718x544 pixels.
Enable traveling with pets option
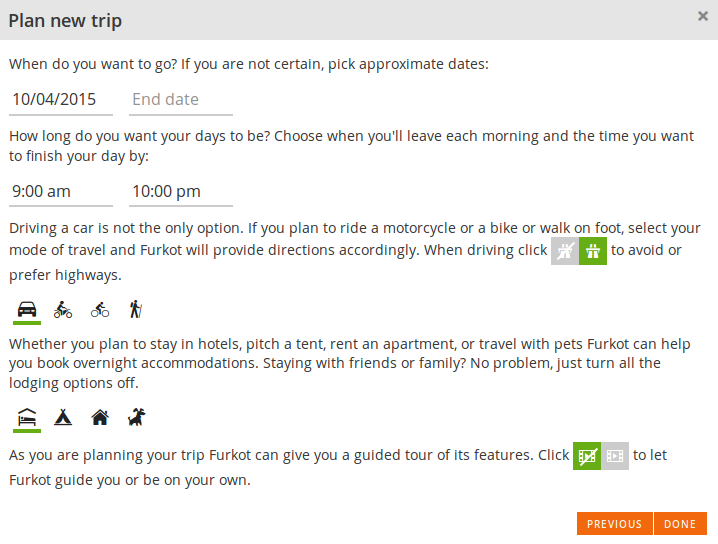click(x=136, y=417)
